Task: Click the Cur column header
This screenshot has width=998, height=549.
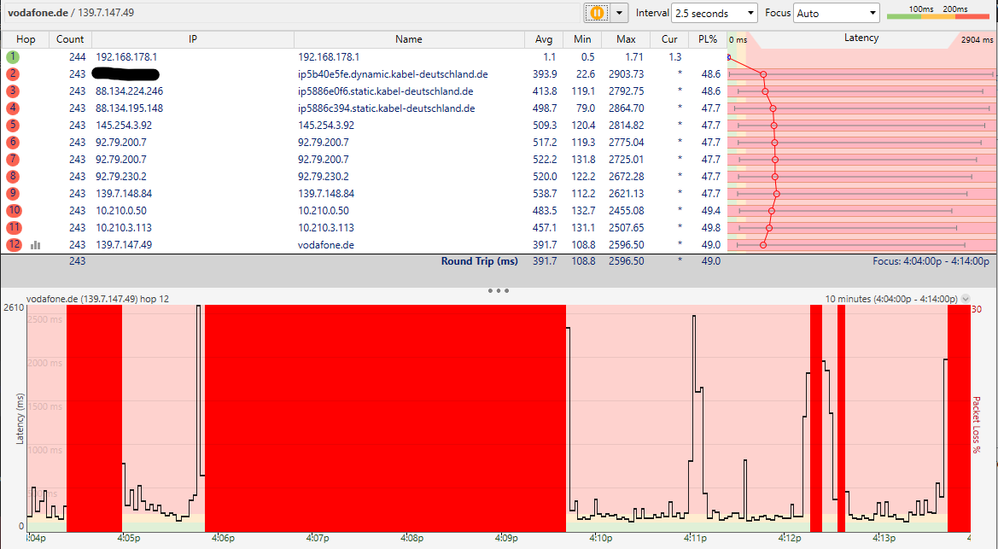Action: (x=670, y=39)
